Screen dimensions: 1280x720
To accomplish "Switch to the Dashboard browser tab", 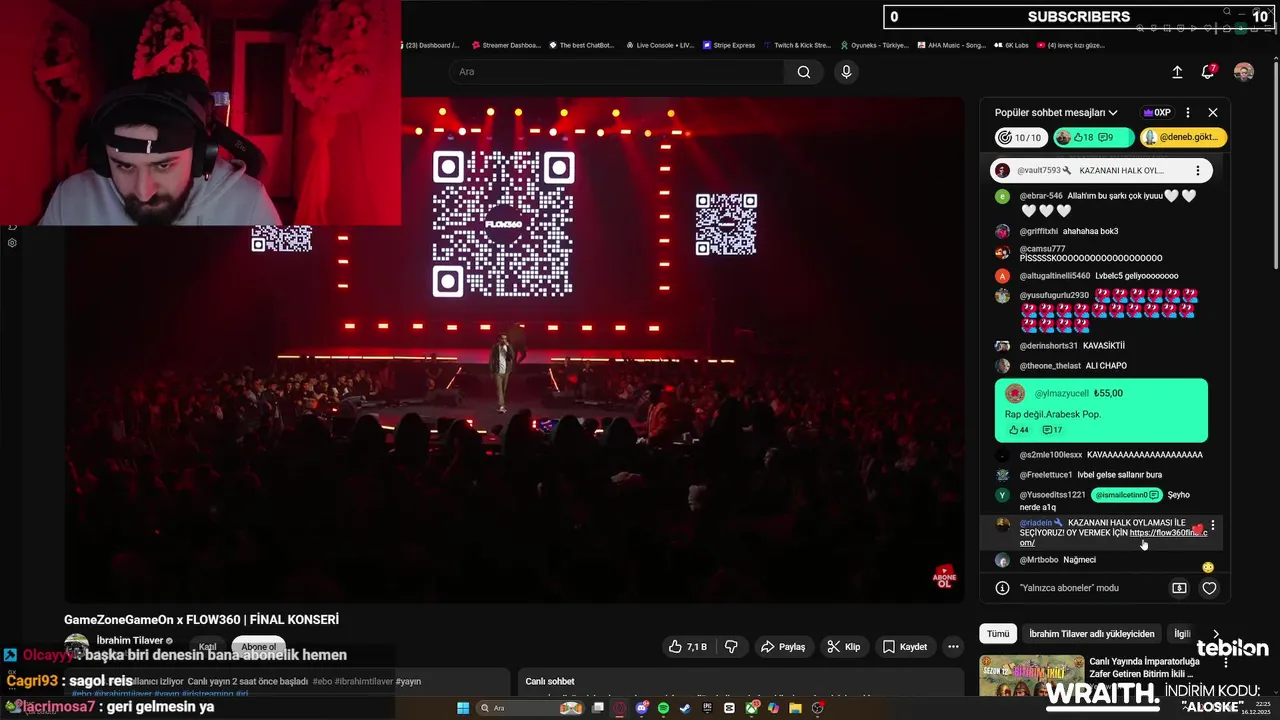I will [432, 45].
